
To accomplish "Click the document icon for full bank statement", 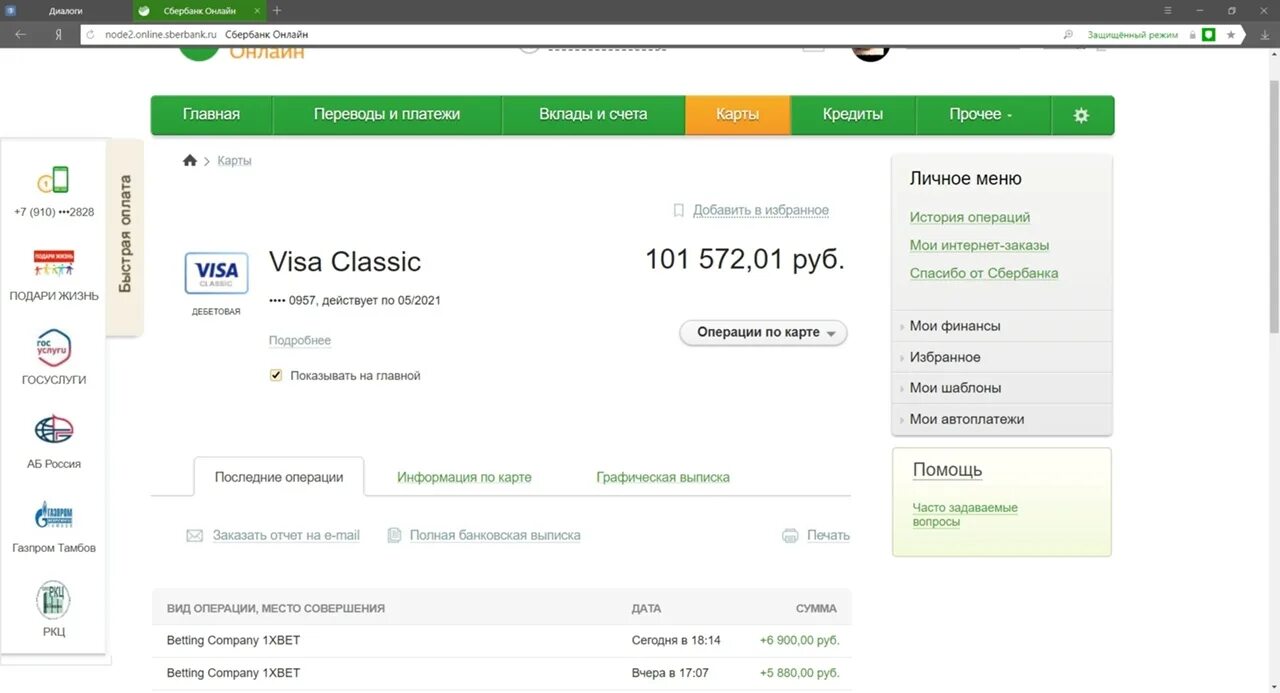I will [394, 535].
